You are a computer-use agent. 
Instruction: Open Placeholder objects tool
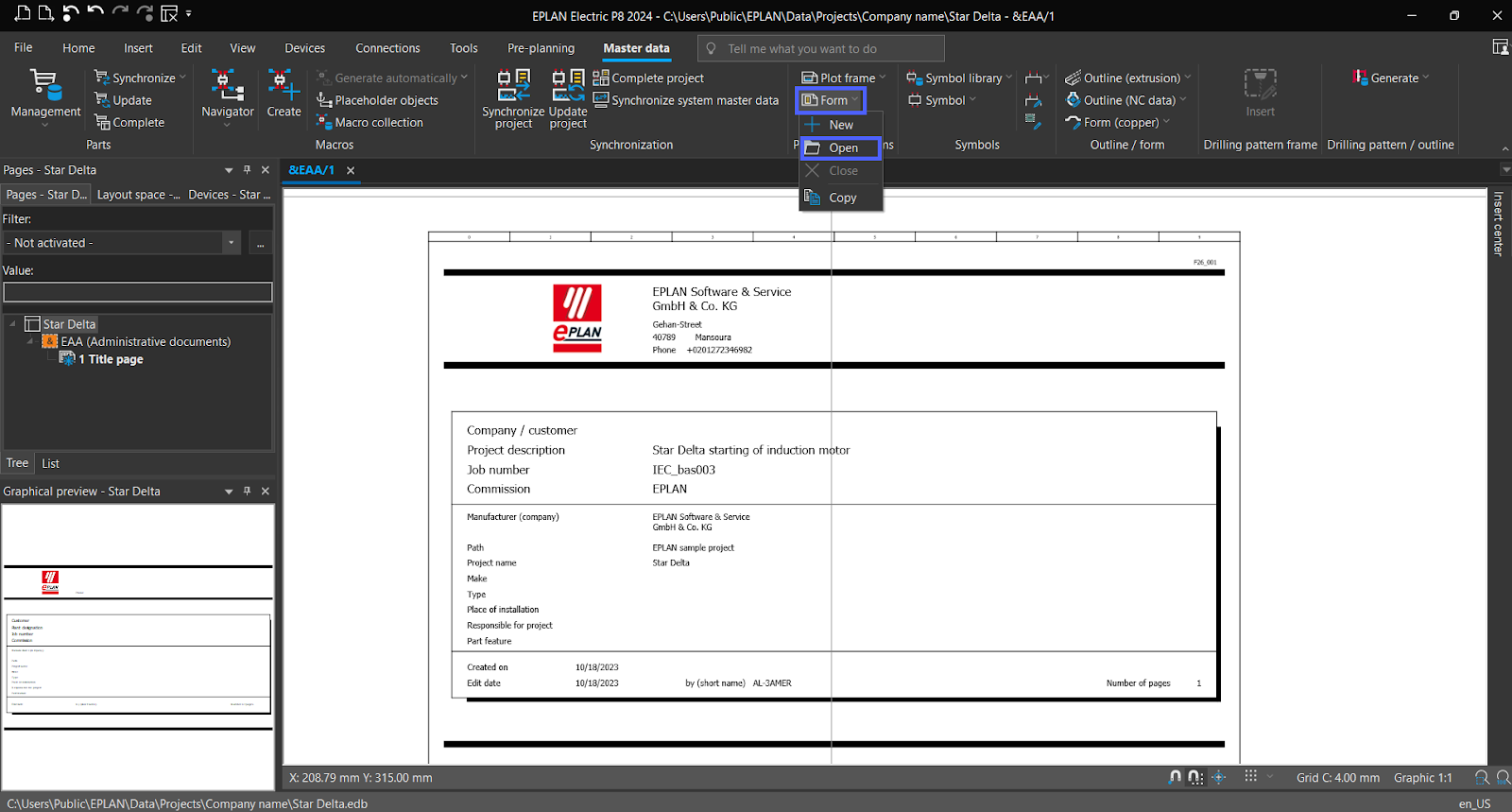click(x=377, y=100)
